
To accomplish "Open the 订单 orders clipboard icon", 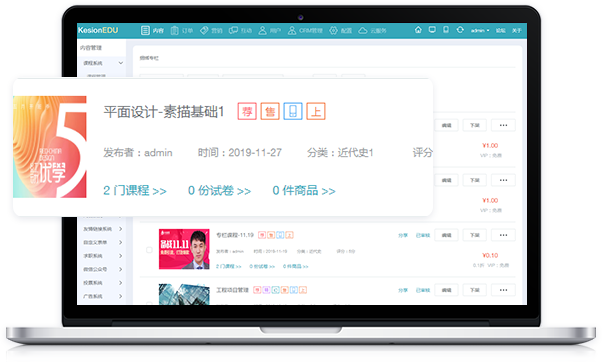I will click(174, 30).
